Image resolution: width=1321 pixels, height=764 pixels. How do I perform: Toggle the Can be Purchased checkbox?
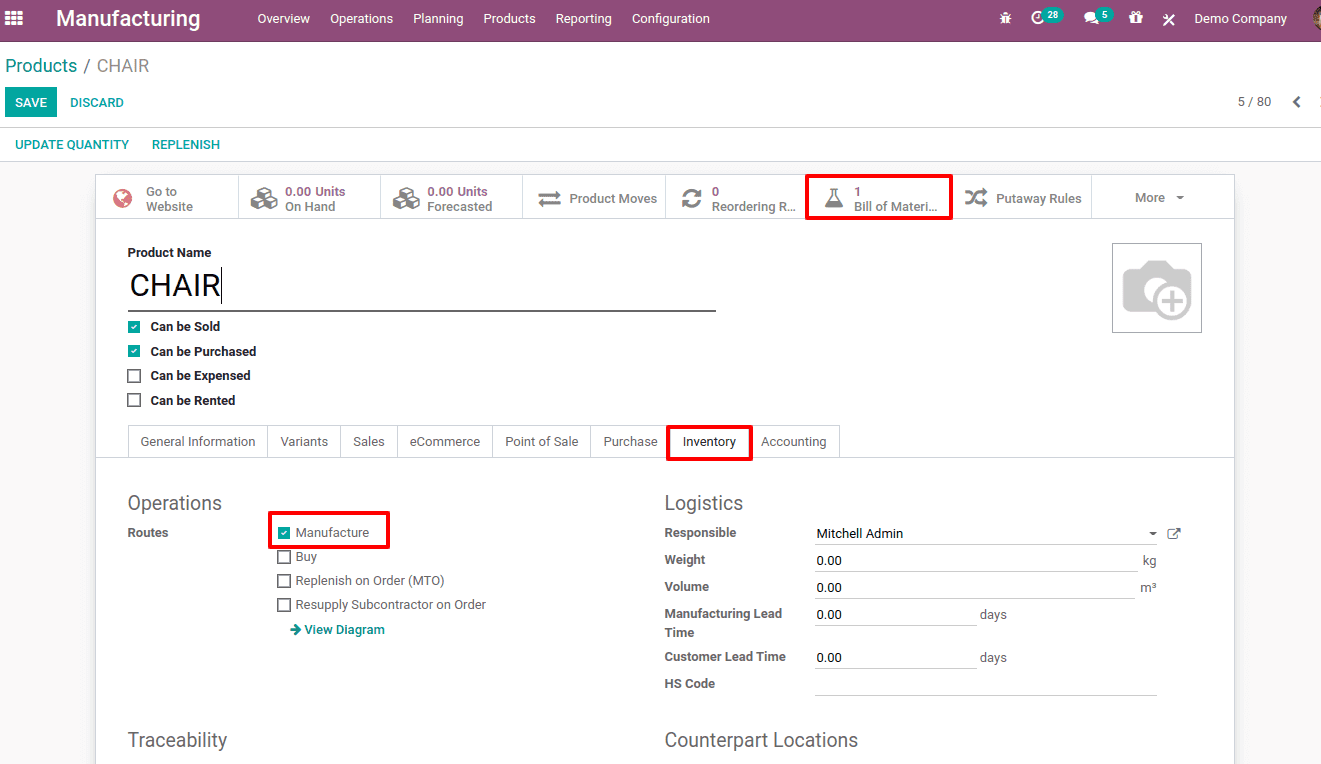point(134,352)
